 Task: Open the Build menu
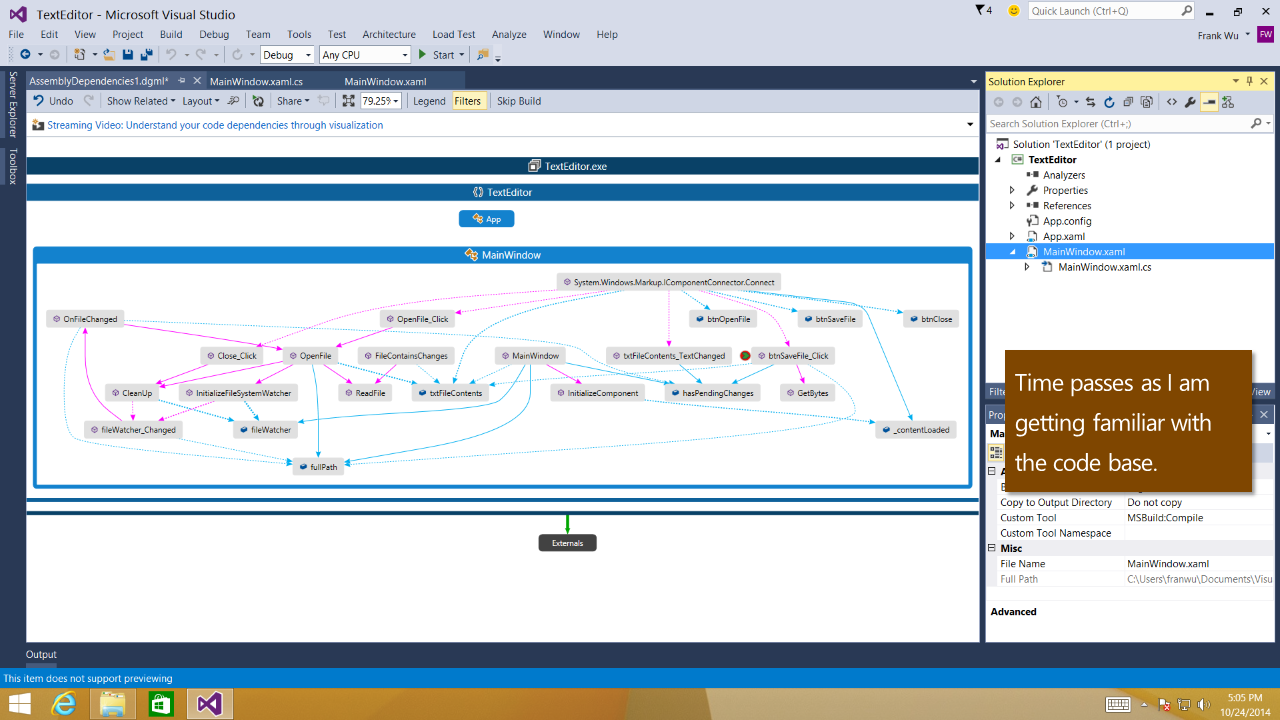(x=171, y=34)
